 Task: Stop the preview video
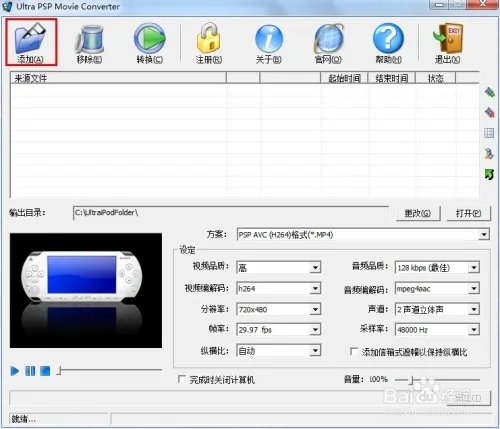point(45,371)
